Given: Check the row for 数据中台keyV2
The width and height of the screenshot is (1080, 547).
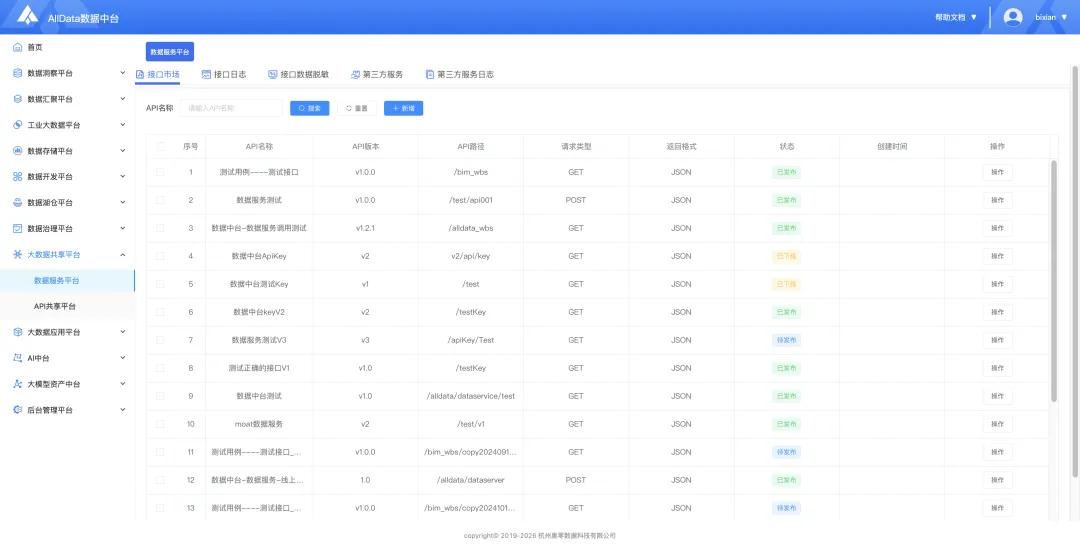Looking at the screenshot, I should point(160,312).
